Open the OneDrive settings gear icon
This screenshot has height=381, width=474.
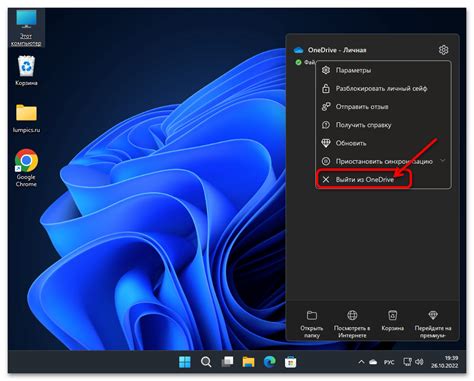pyautogui.click(x=443, y=50)
